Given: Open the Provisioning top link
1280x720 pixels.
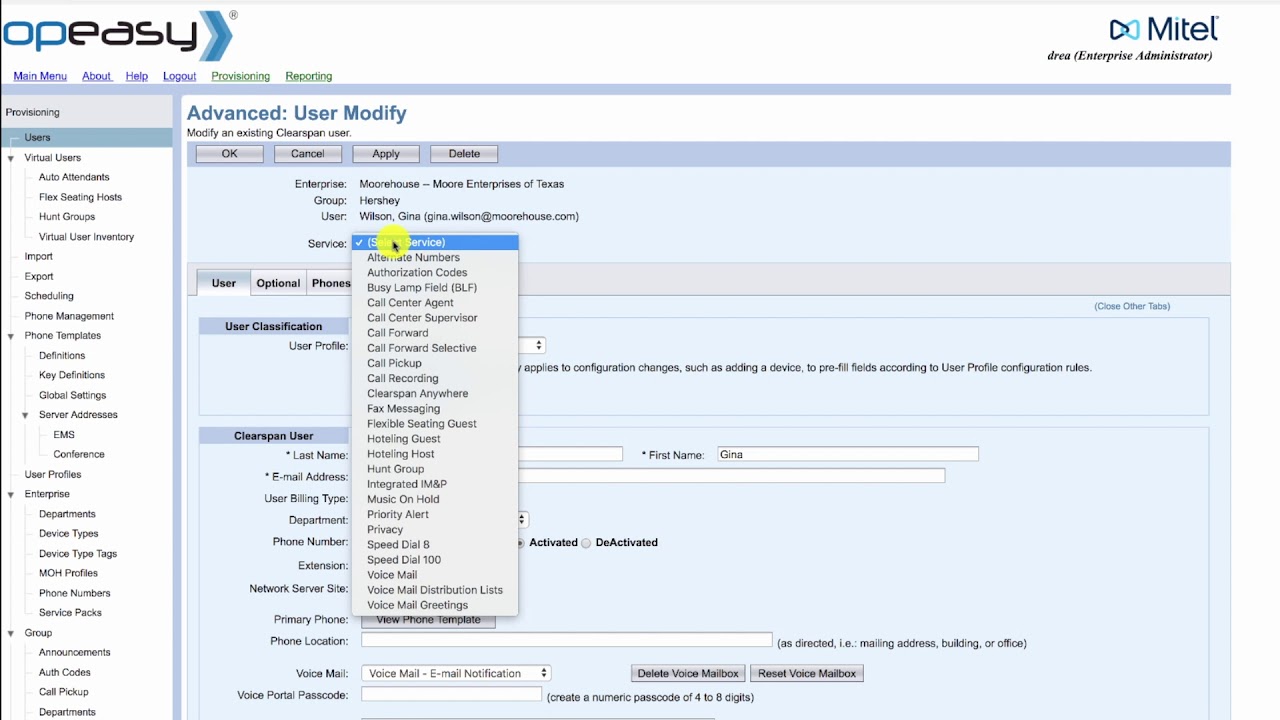Looking at the screenshot, I should 240,76.
